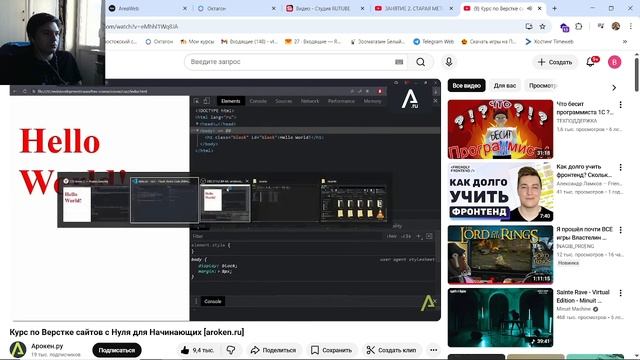The height and width of the screenshot is (360, 640).
Task: Open YouTube notifications bell
Action: click(591, 62)
